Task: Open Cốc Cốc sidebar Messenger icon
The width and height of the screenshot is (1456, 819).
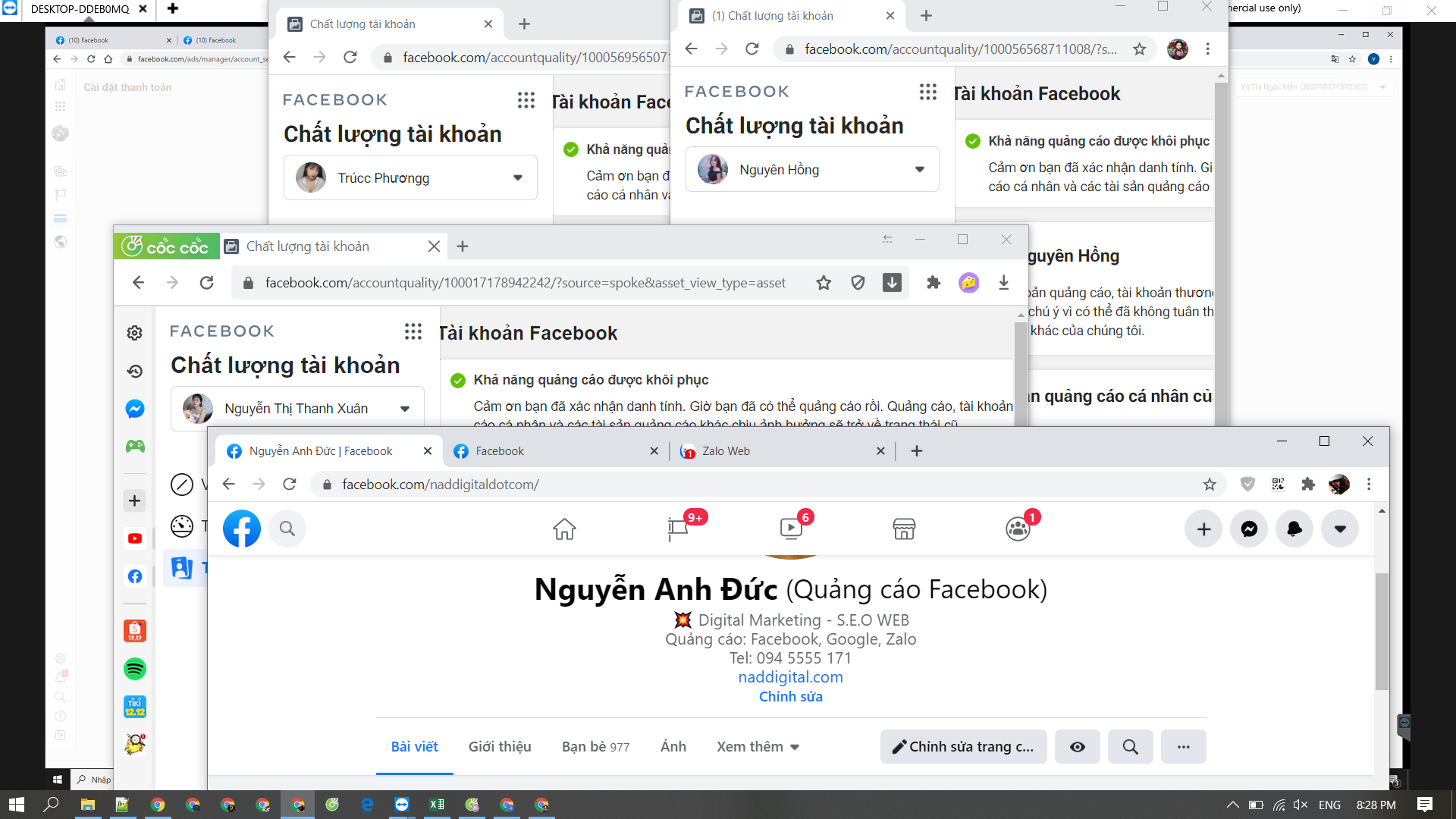Action: pyautogui.click(x=135, y=409)
